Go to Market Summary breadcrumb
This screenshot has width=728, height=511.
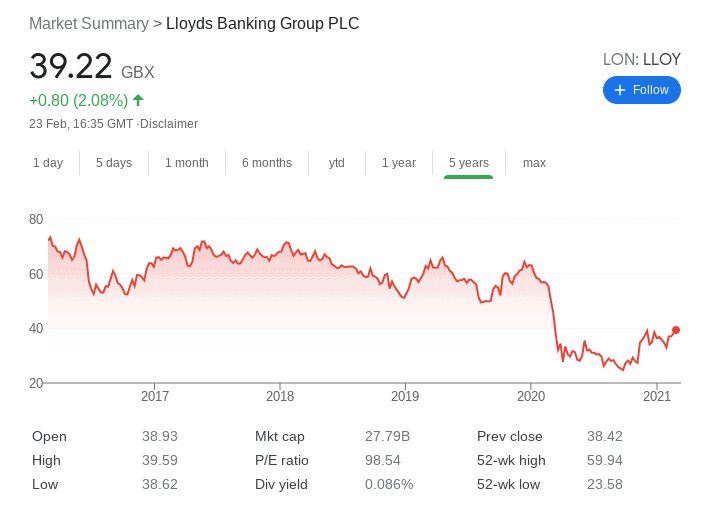89,24
